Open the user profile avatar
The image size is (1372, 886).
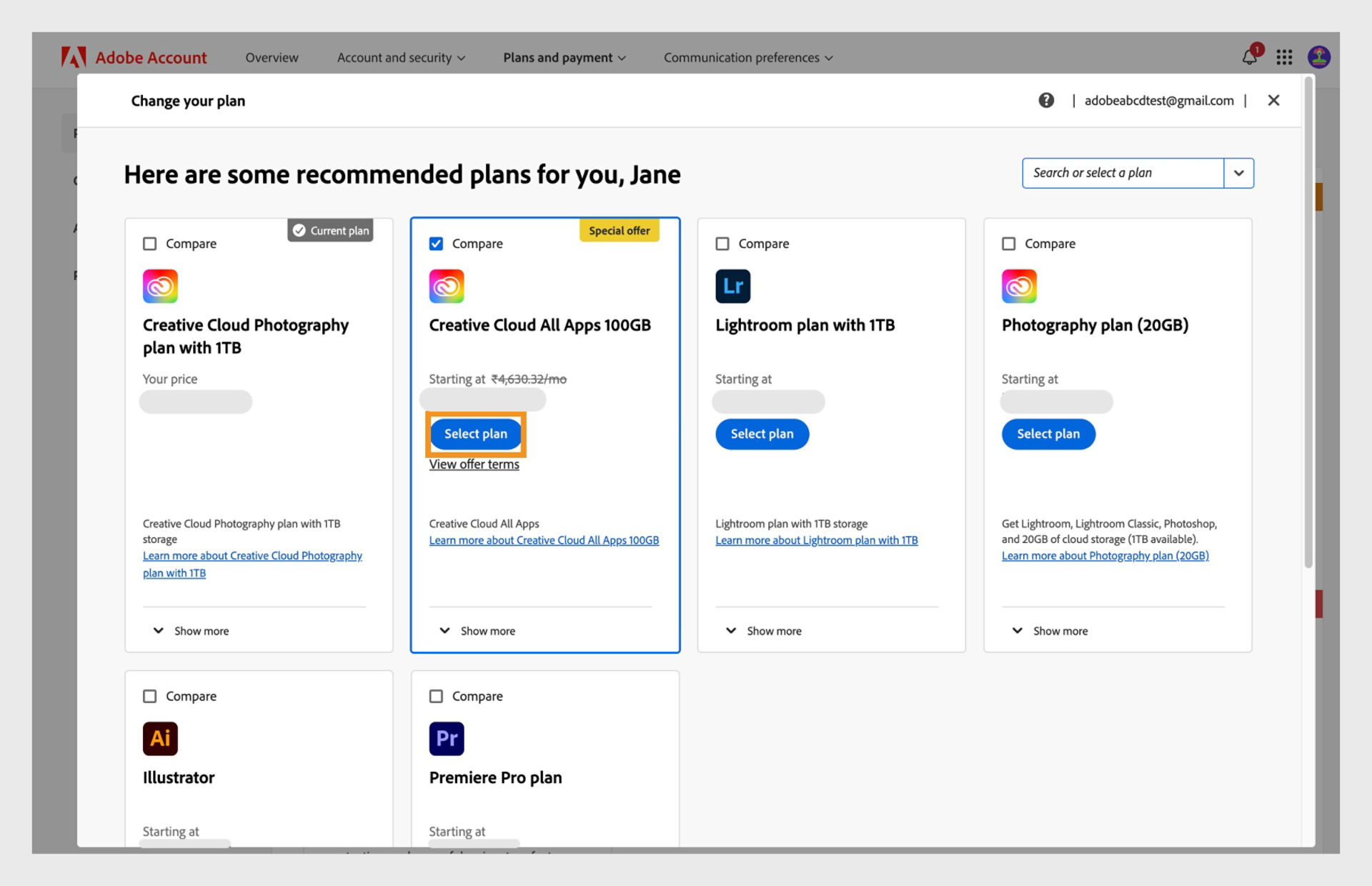(x=1318, y=57)
